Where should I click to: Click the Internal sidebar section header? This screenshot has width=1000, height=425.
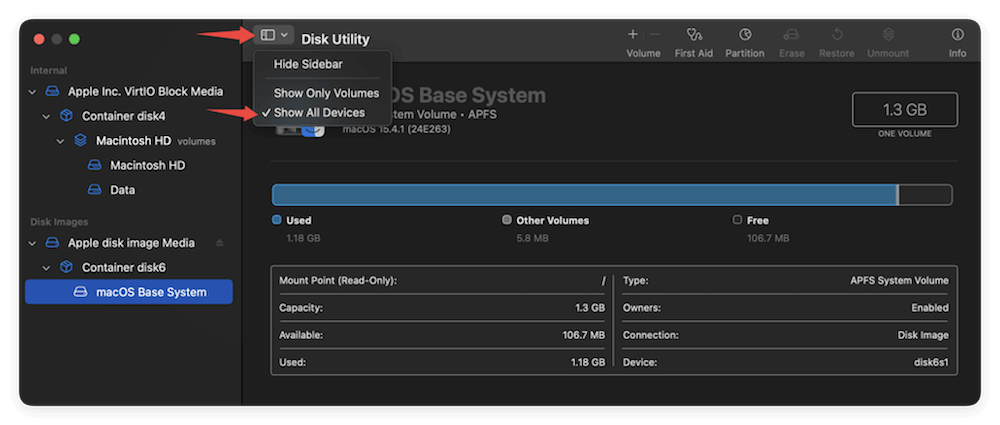click(48, 70)
